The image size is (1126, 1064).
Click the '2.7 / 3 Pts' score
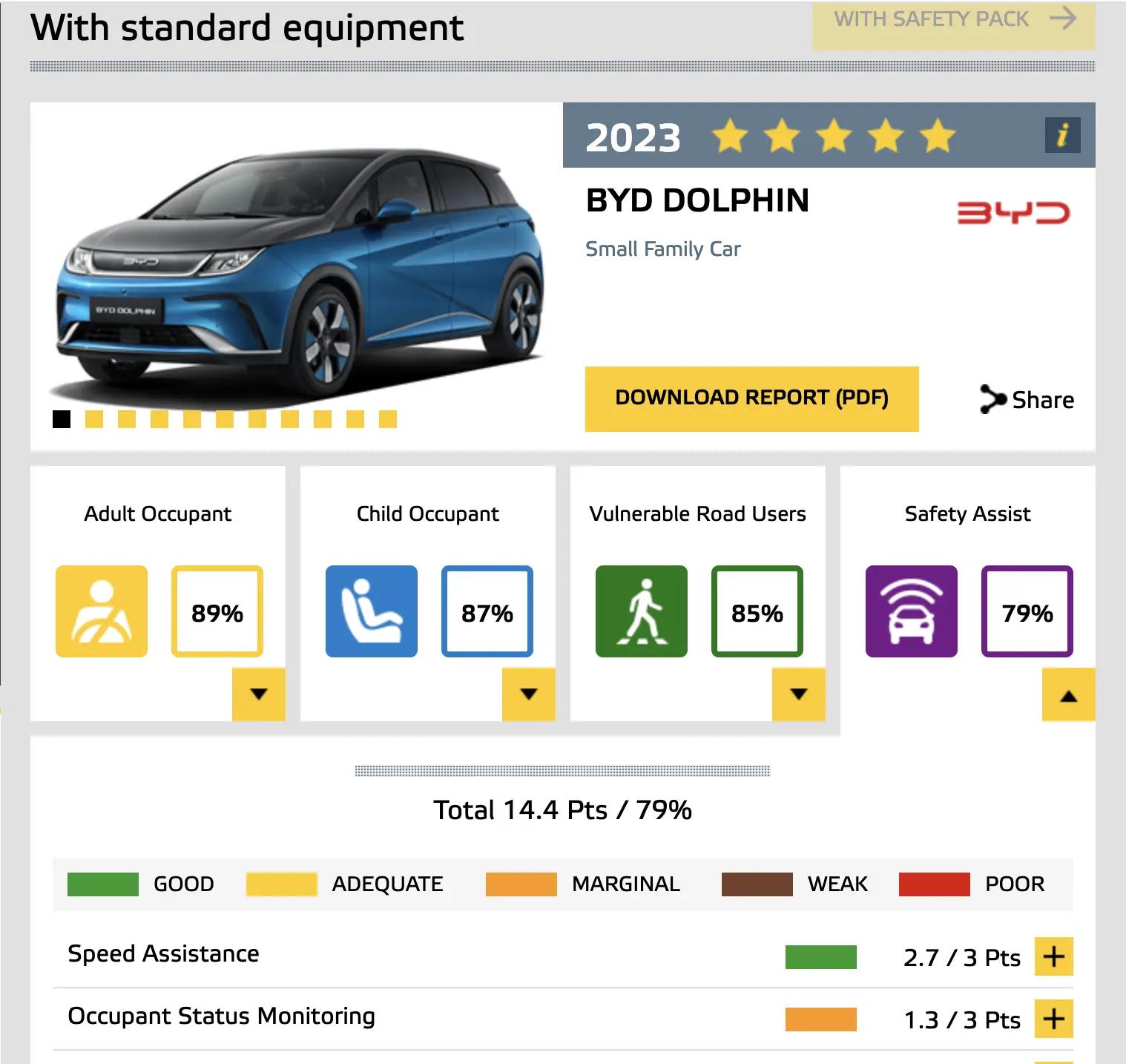tap(962, 958)
